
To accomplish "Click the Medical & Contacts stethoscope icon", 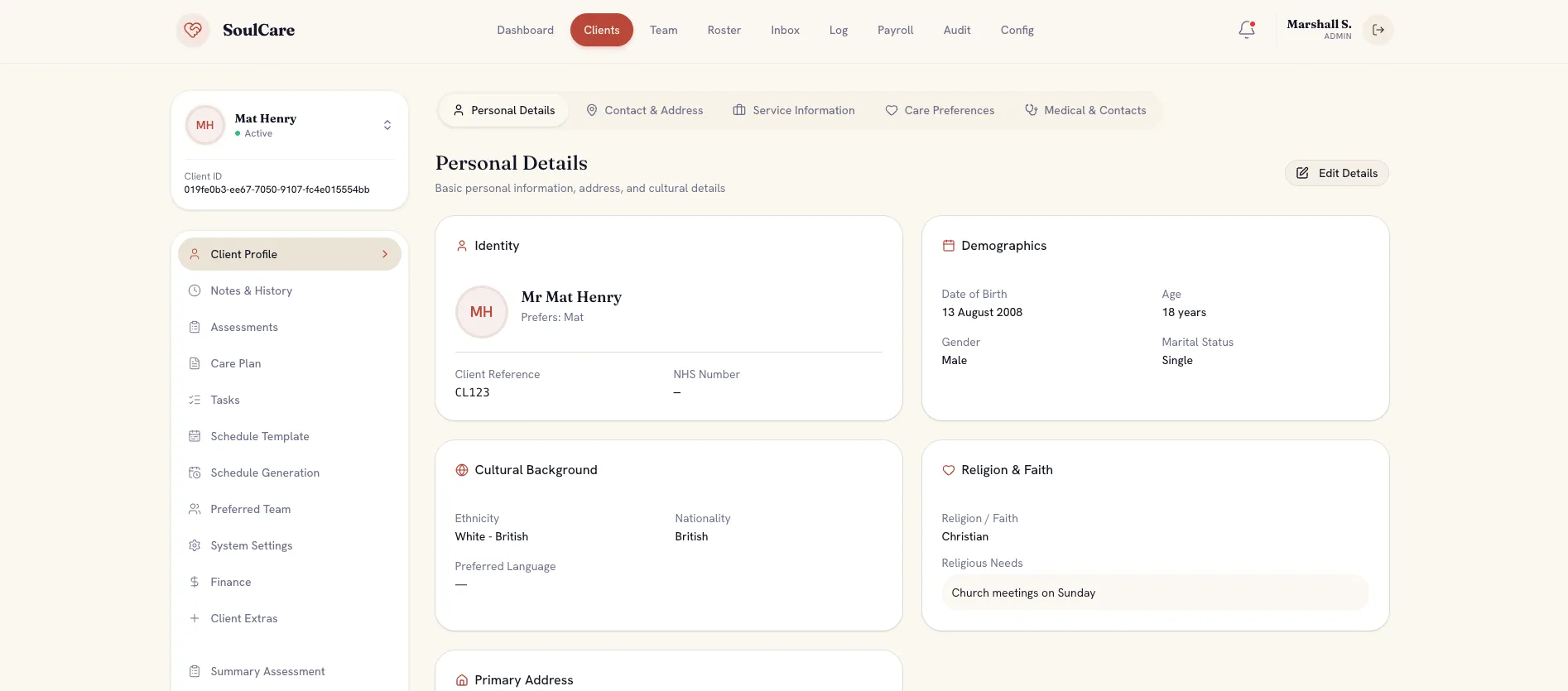I will point(1031,110).
